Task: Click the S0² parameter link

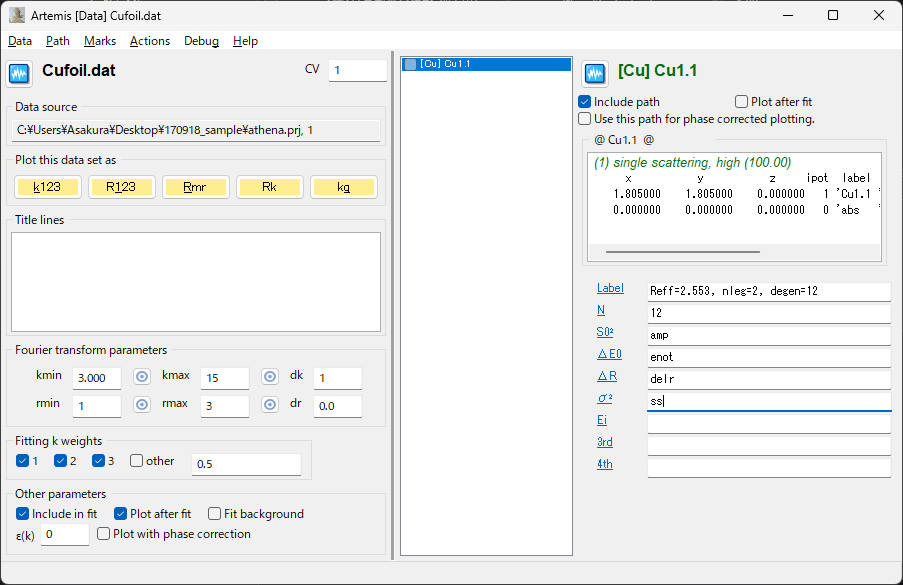Action: pyautogui.click(x=605, y=332)
